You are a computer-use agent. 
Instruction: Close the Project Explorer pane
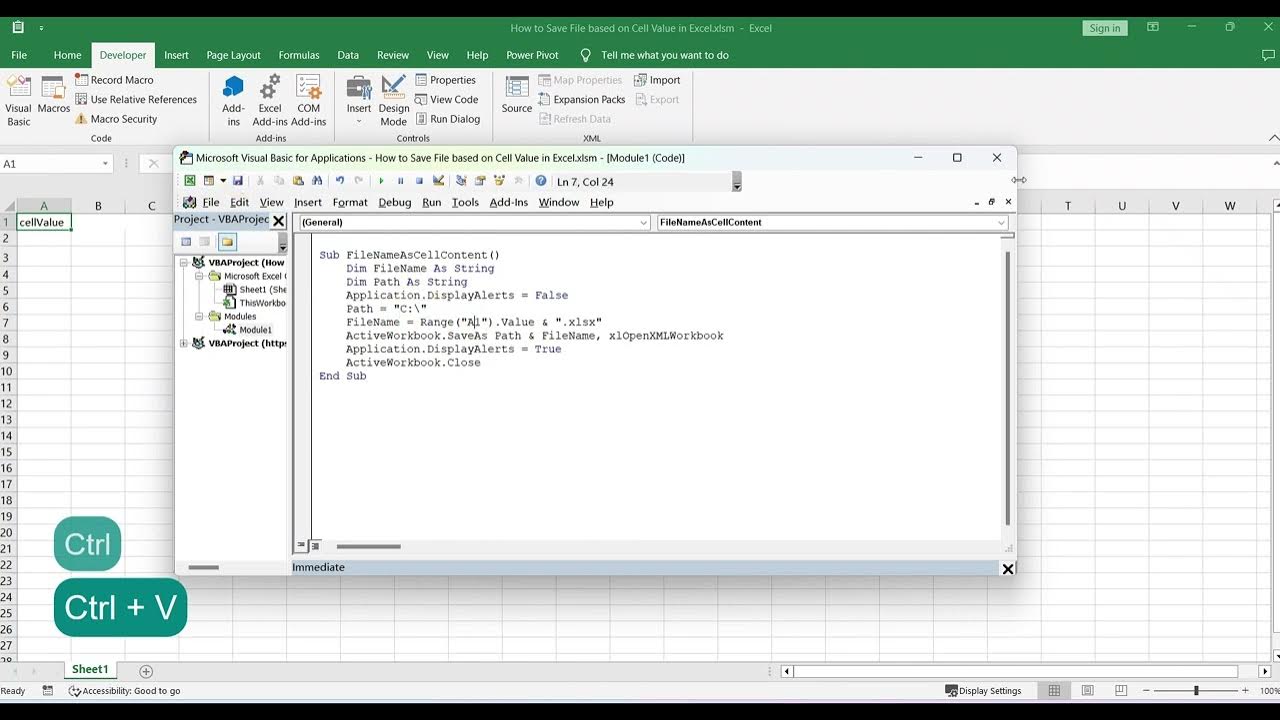point(279,221)
